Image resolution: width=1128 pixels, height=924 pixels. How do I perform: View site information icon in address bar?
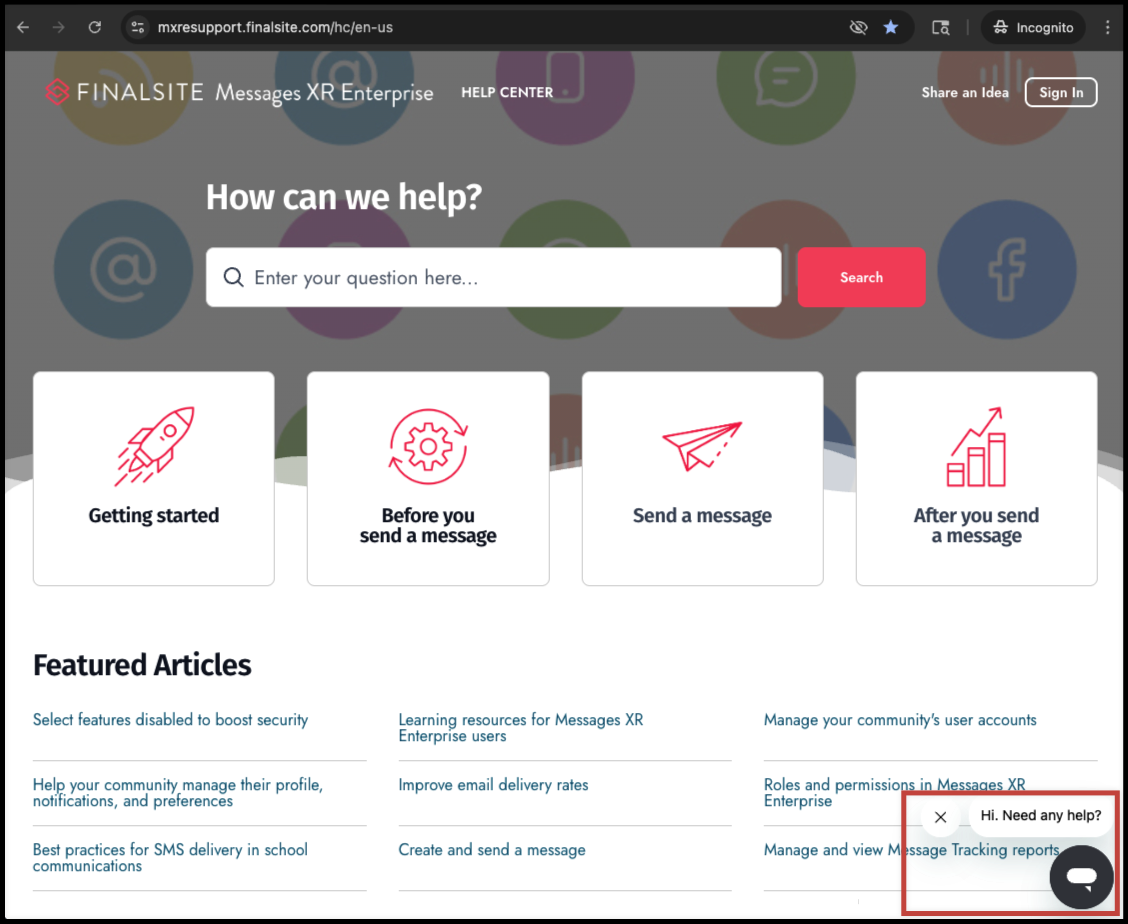coord(137,27)
